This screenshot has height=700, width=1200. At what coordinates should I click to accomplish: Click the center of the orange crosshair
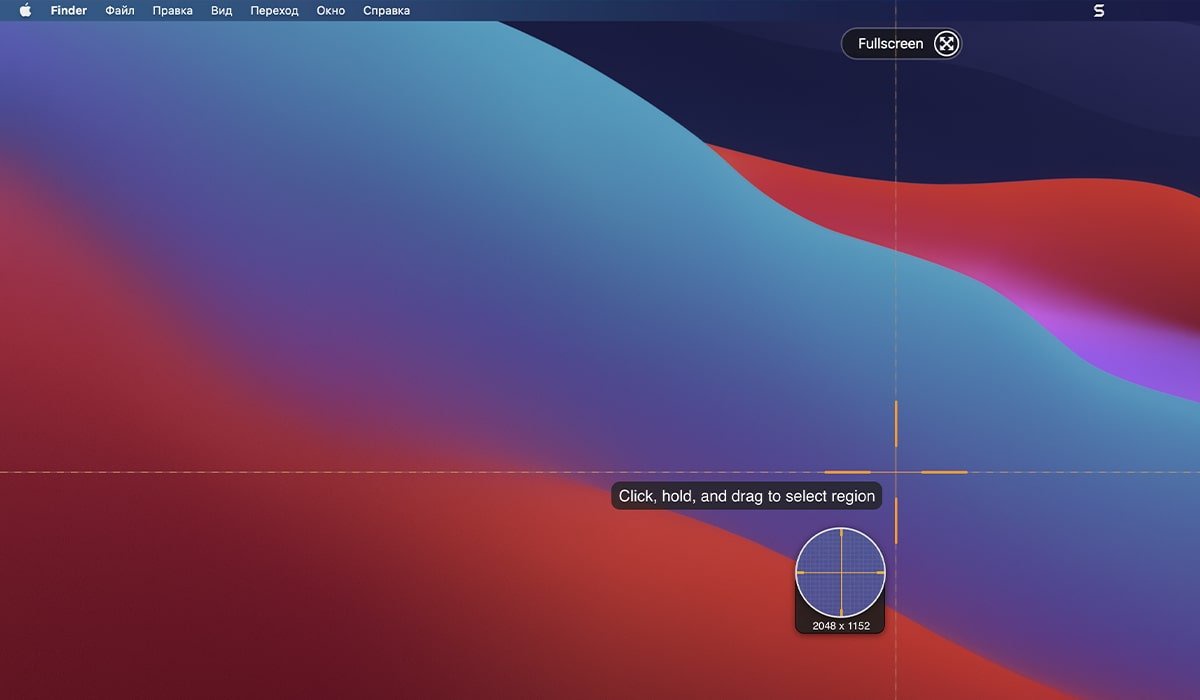(896, 472)
